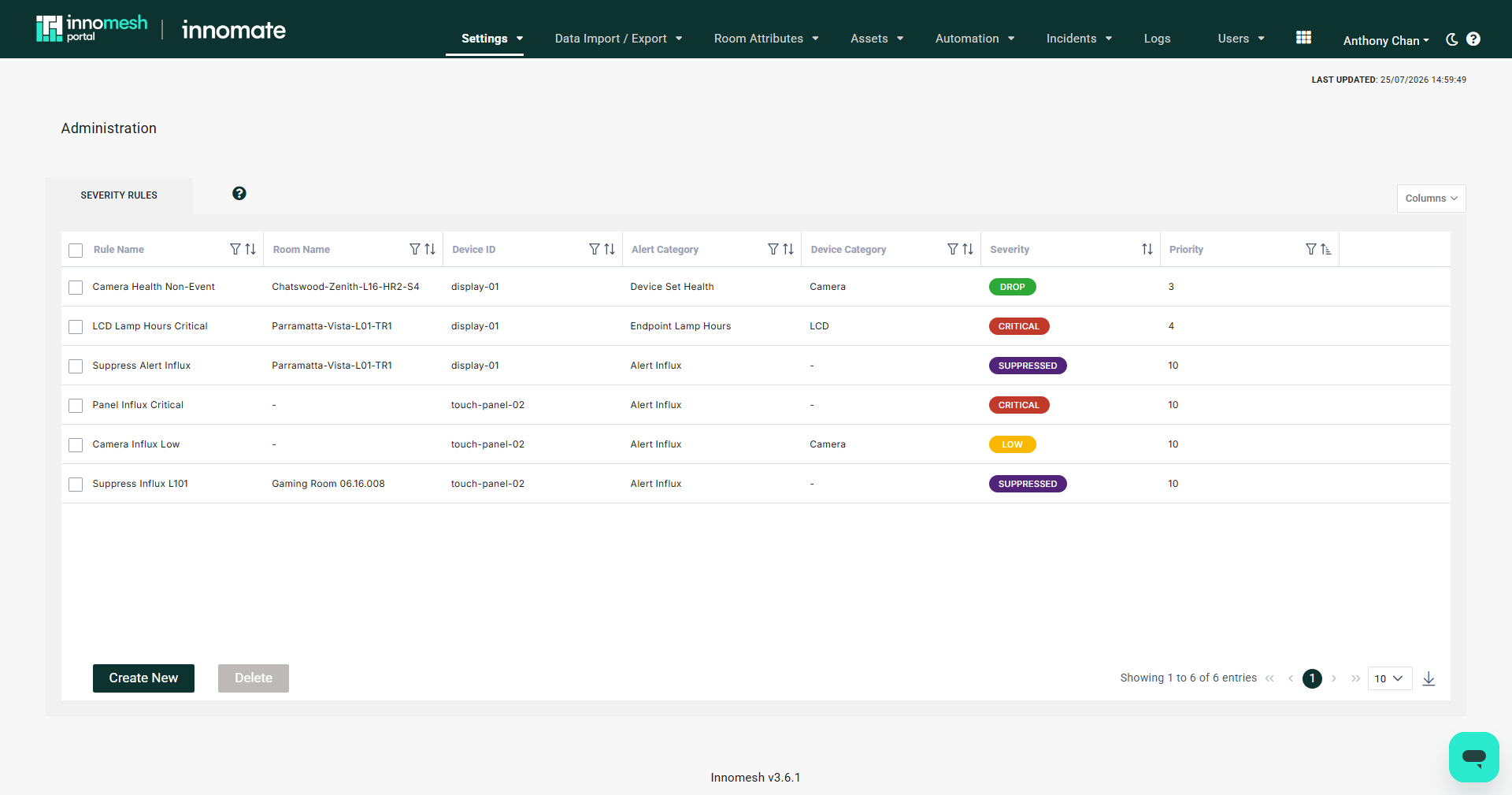Click the LOW severity badge
The image size is (1512, 795).
coord(1013,444)
